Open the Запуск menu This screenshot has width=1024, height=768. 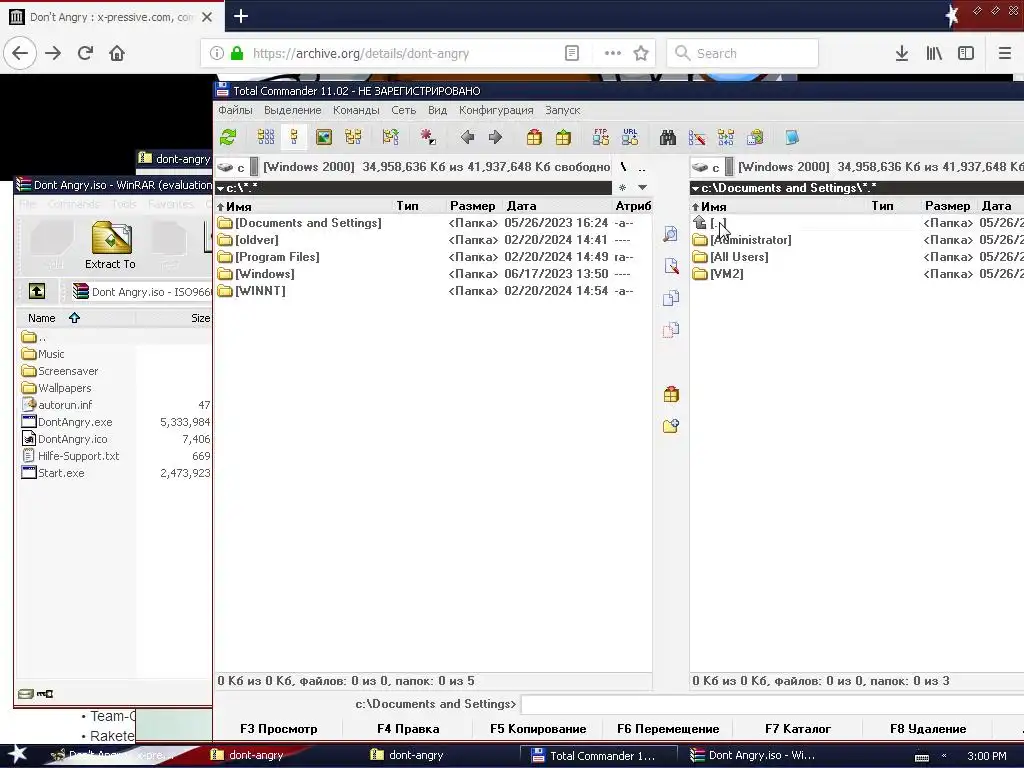click(x=562, y=110)
